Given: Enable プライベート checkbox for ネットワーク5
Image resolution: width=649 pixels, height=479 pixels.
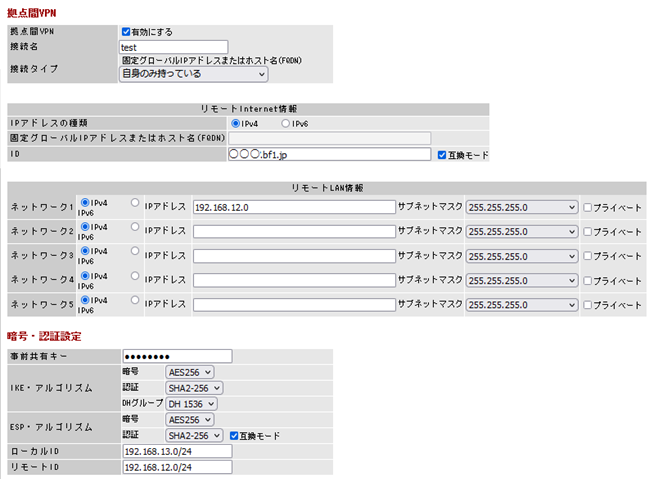Looking at the screenshot, I should [588, 304].
